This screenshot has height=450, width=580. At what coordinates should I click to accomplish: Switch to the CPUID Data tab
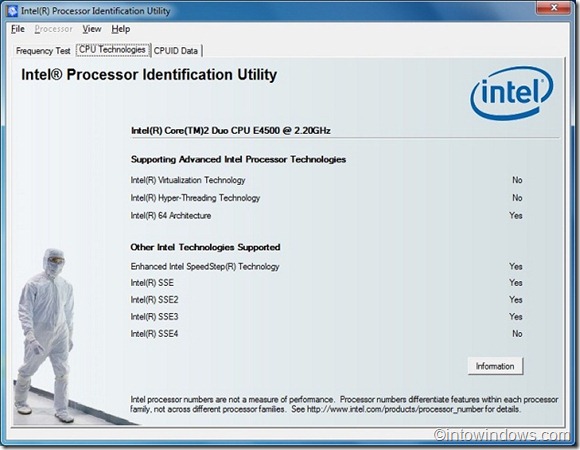coord(176,51)
